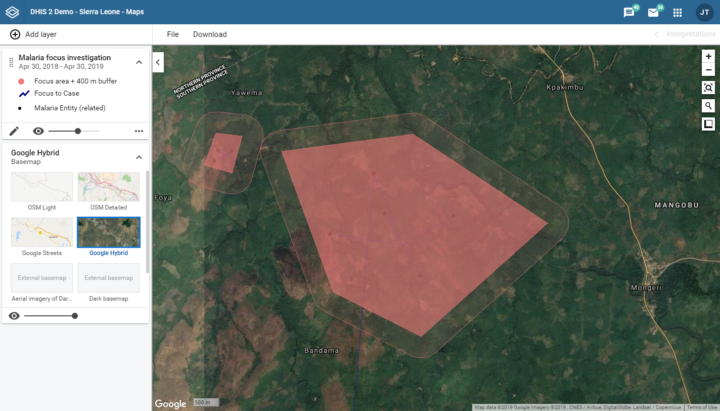Click the small red focus area near Yawema
Viewport: 720px width, 411px height.
(223, 153)
